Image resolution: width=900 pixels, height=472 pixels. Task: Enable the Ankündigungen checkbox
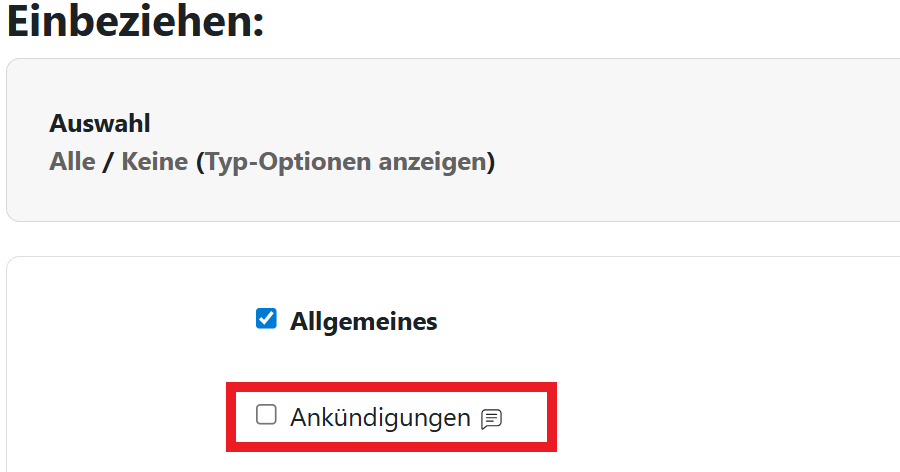266,415
